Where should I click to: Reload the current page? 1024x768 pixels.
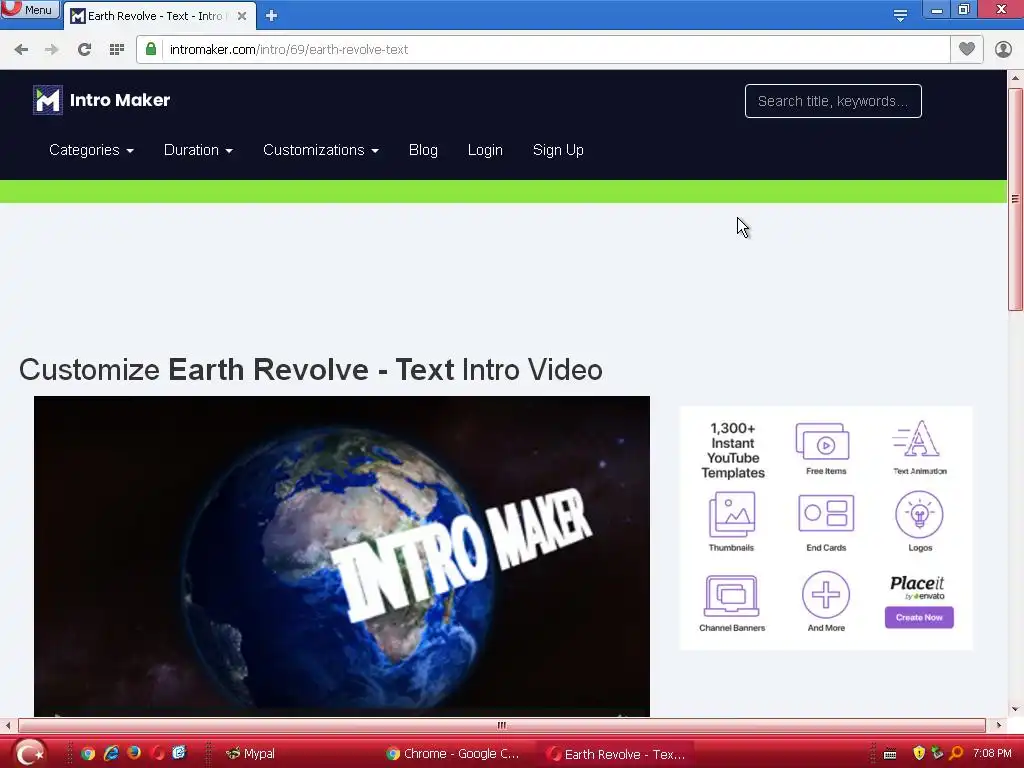click(84, 50)
